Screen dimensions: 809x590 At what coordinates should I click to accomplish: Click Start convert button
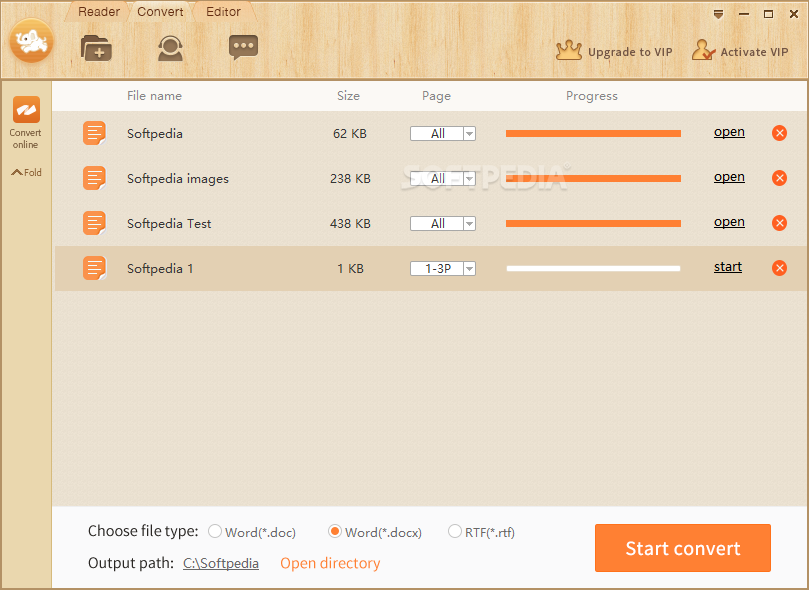click(x=683, y=548)
